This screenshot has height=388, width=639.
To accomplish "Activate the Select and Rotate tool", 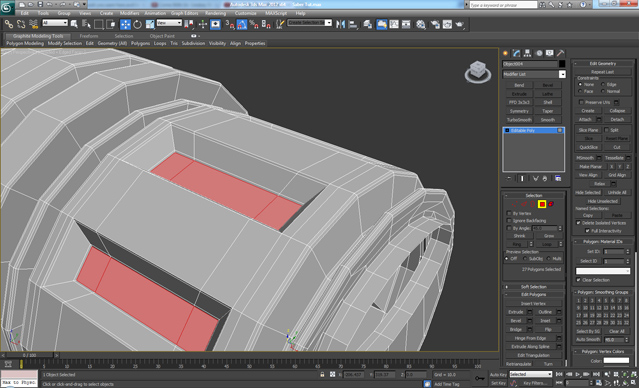I will (x=137, y=24).
